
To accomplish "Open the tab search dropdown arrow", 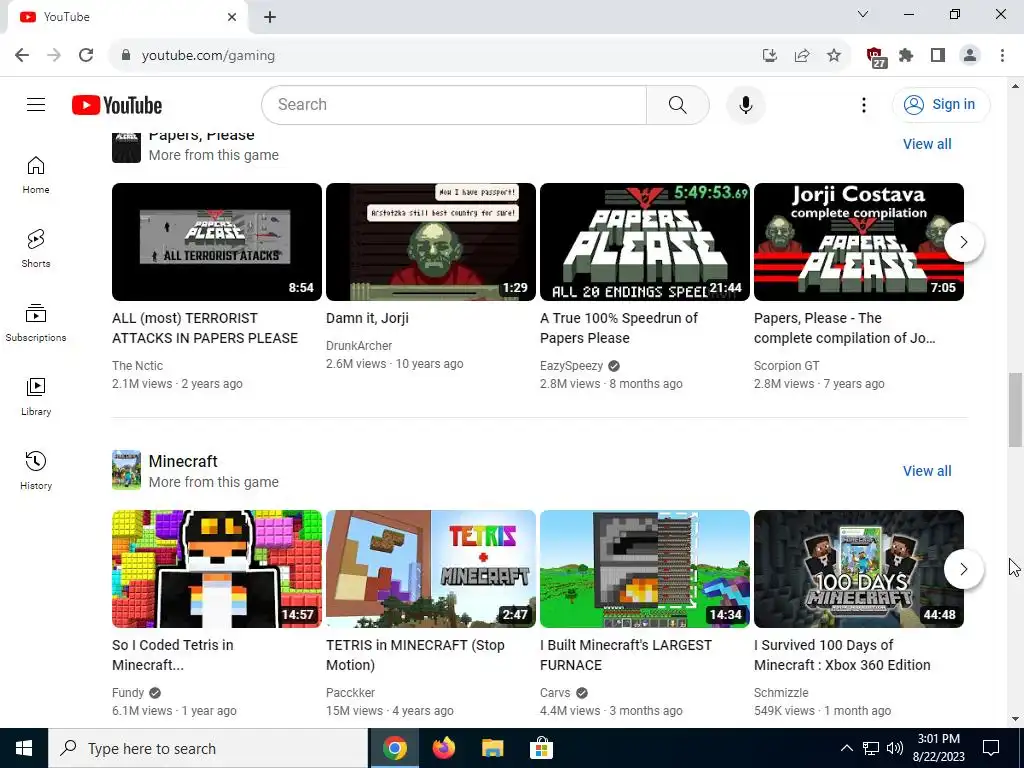I will (863, 14).
